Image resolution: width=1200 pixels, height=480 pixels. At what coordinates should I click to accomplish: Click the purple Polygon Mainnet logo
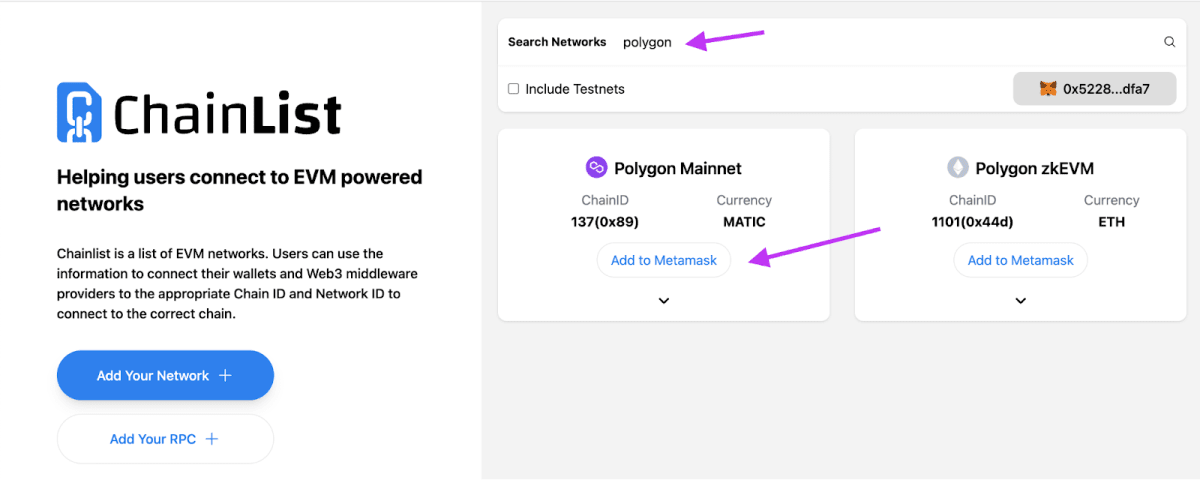596,168
